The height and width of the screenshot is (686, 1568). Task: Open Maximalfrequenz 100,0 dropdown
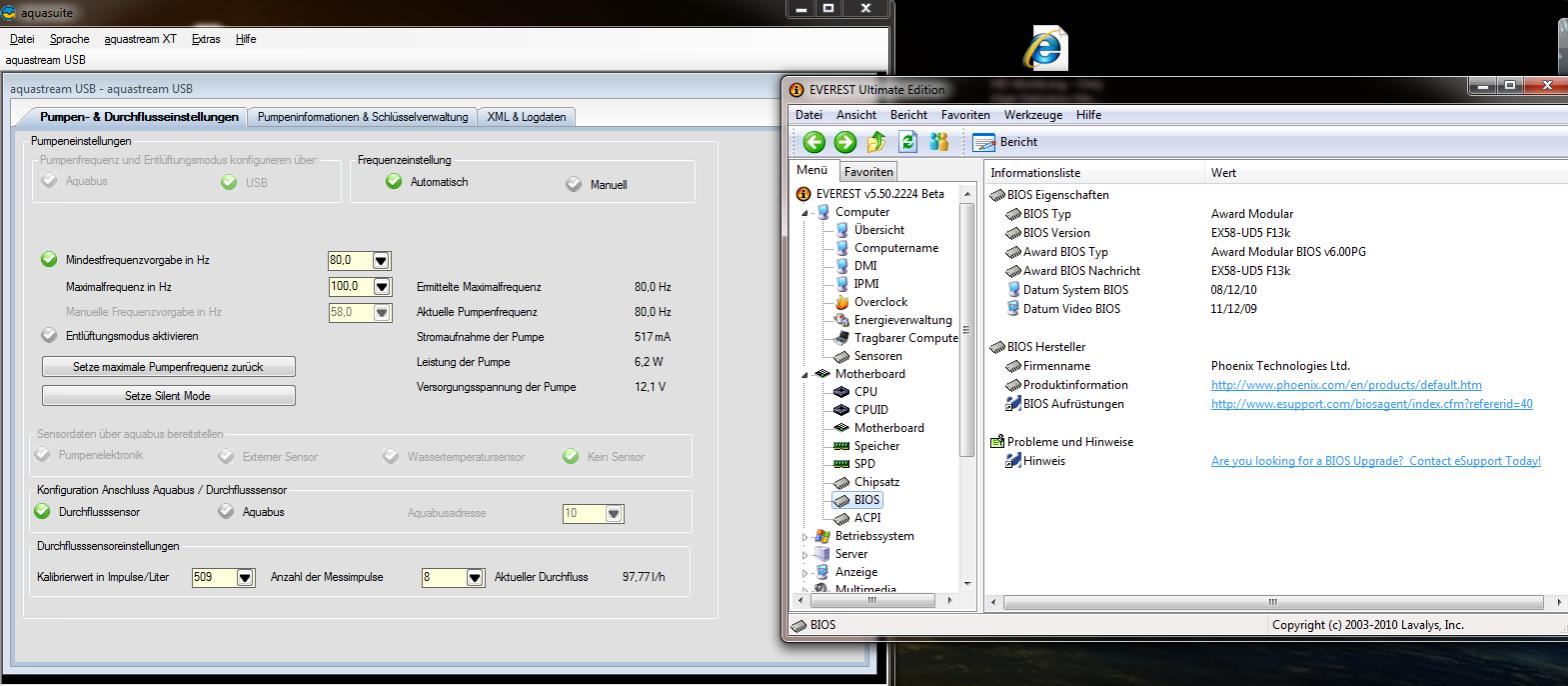[381, 286]
